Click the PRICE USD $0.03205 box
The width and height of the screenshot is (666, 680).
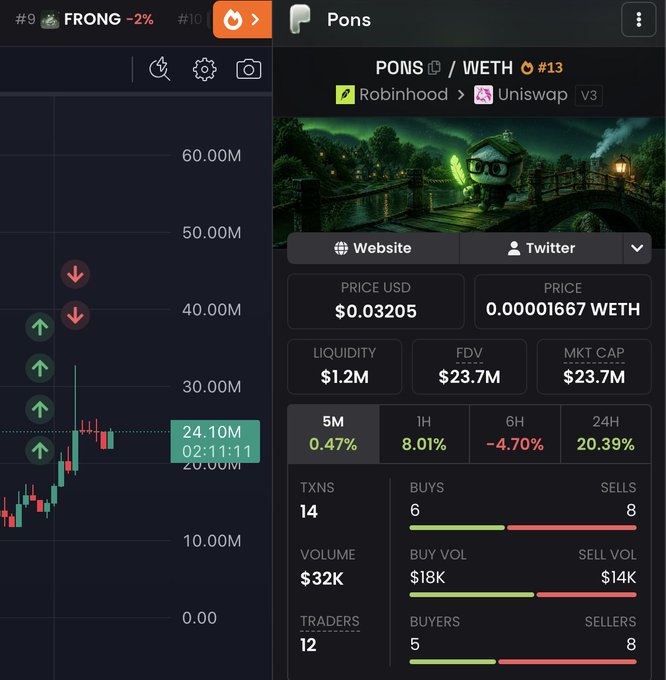(375, 301)
